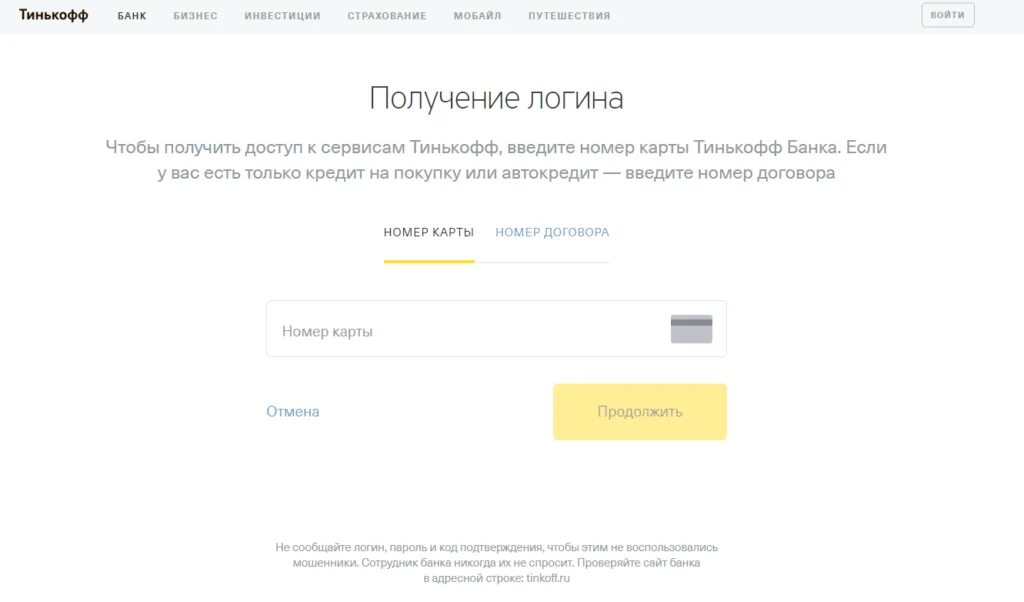Click the paragraph starting with Чтобы получить доступ
Image resolution: width=1024 pixels, height=602 pixels.
click(x=496, y=160)
